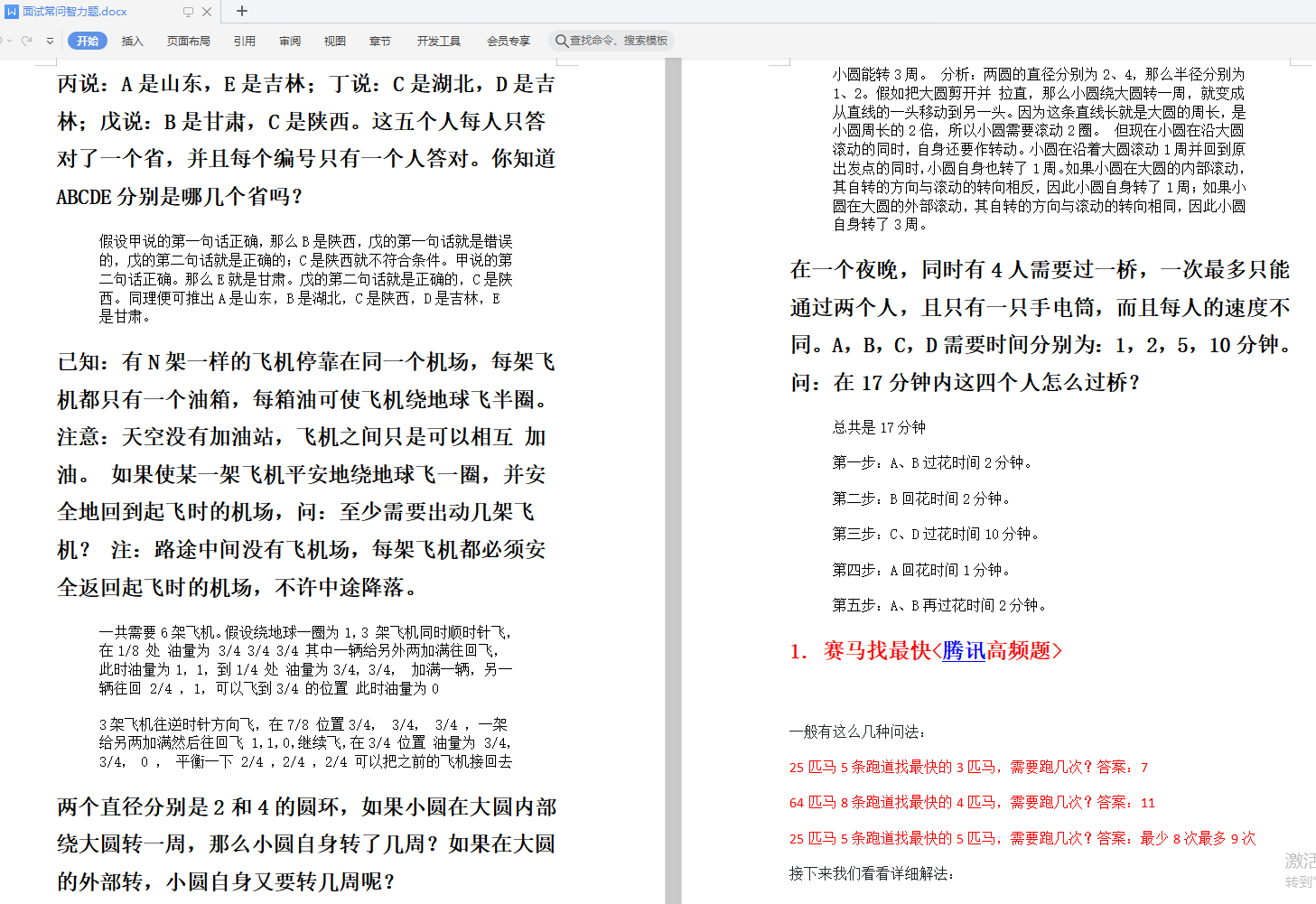Click the question line ABCDE 分别是哪几个省吗？
Screen dimensions: 1316x904
(180, 197)
